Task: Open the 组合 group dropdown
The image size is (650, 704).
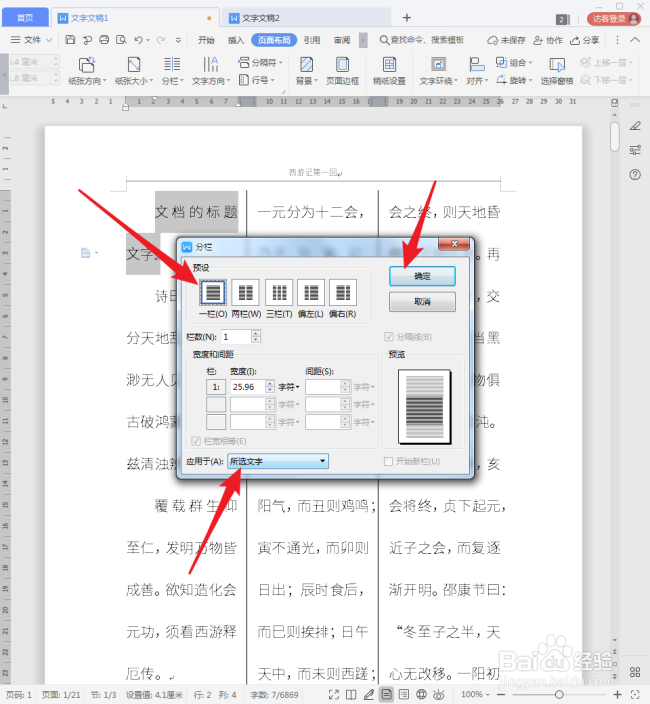Action: [514, 62]
